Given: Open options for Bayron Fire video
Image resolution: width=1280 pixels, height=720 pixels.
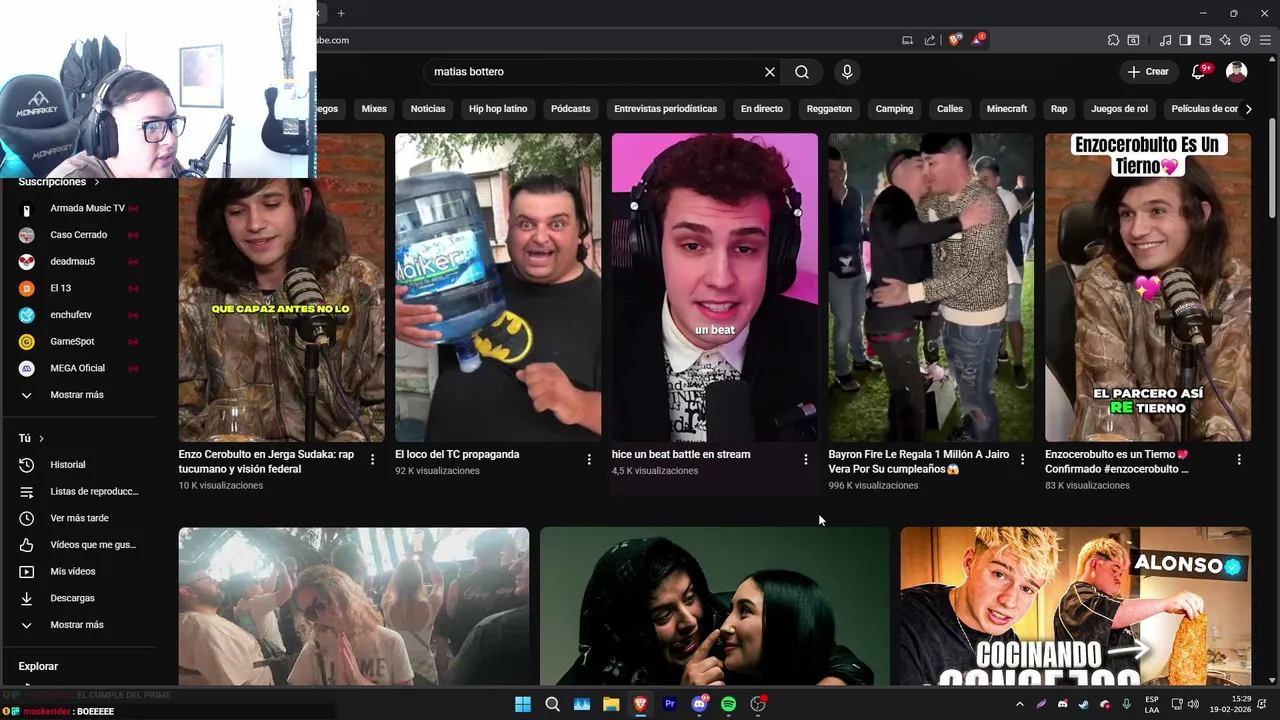Looking at the screenshot, I should 1022,460.
